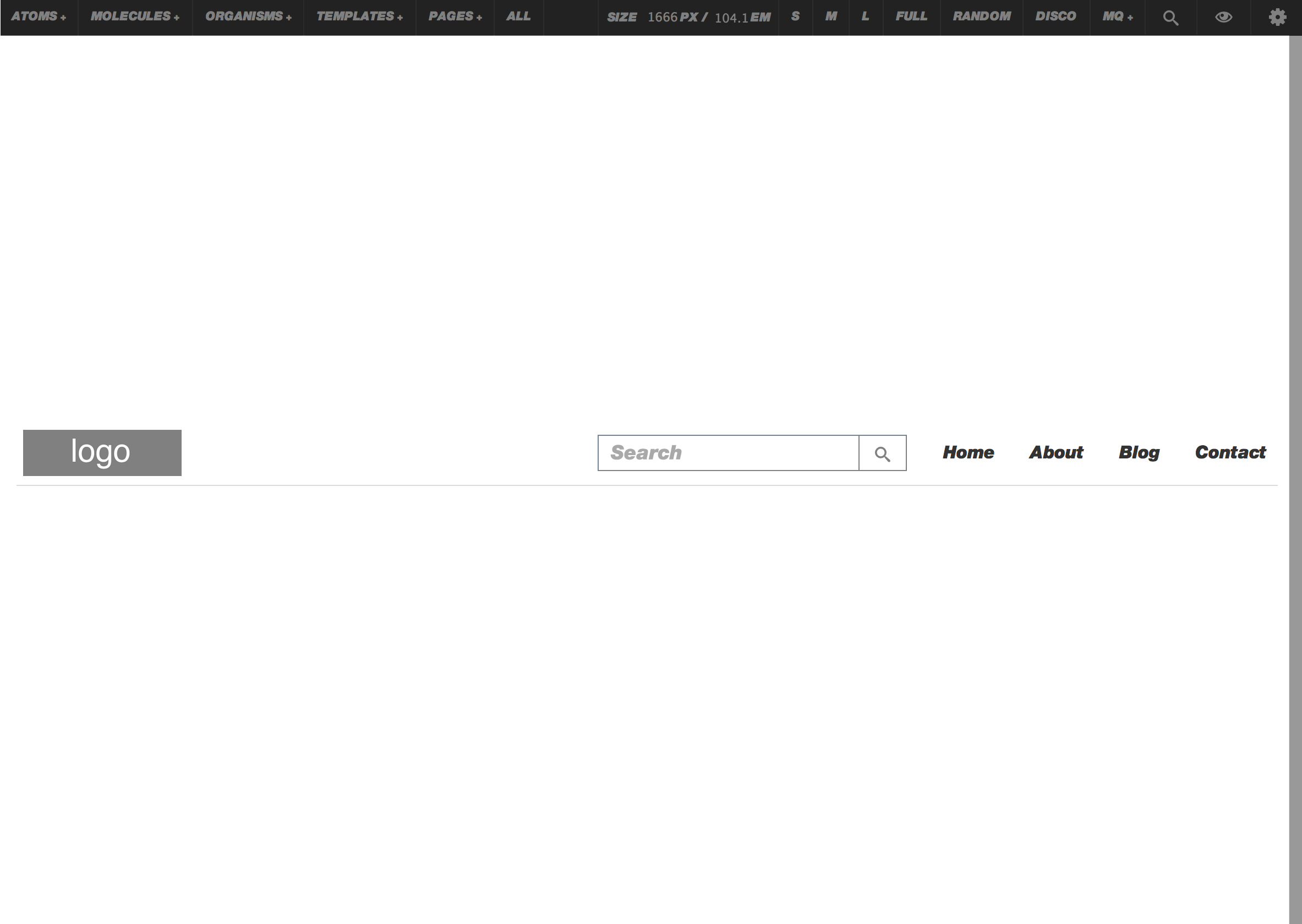Set viewport to small size S
Screen dimensions: 1302x924
[x=795, y=17]
